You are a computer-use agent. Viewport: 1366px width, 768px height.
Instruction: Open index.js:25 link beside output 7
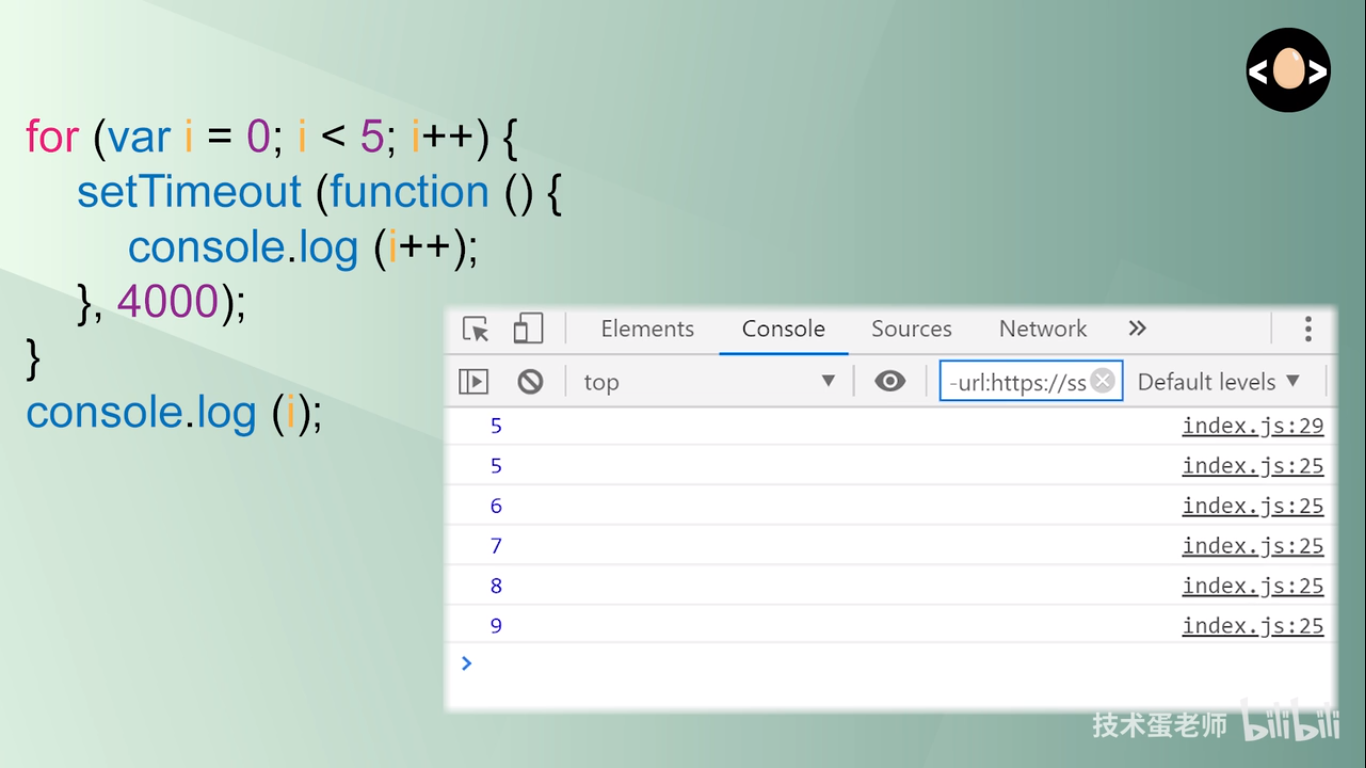coord(1253,546)
